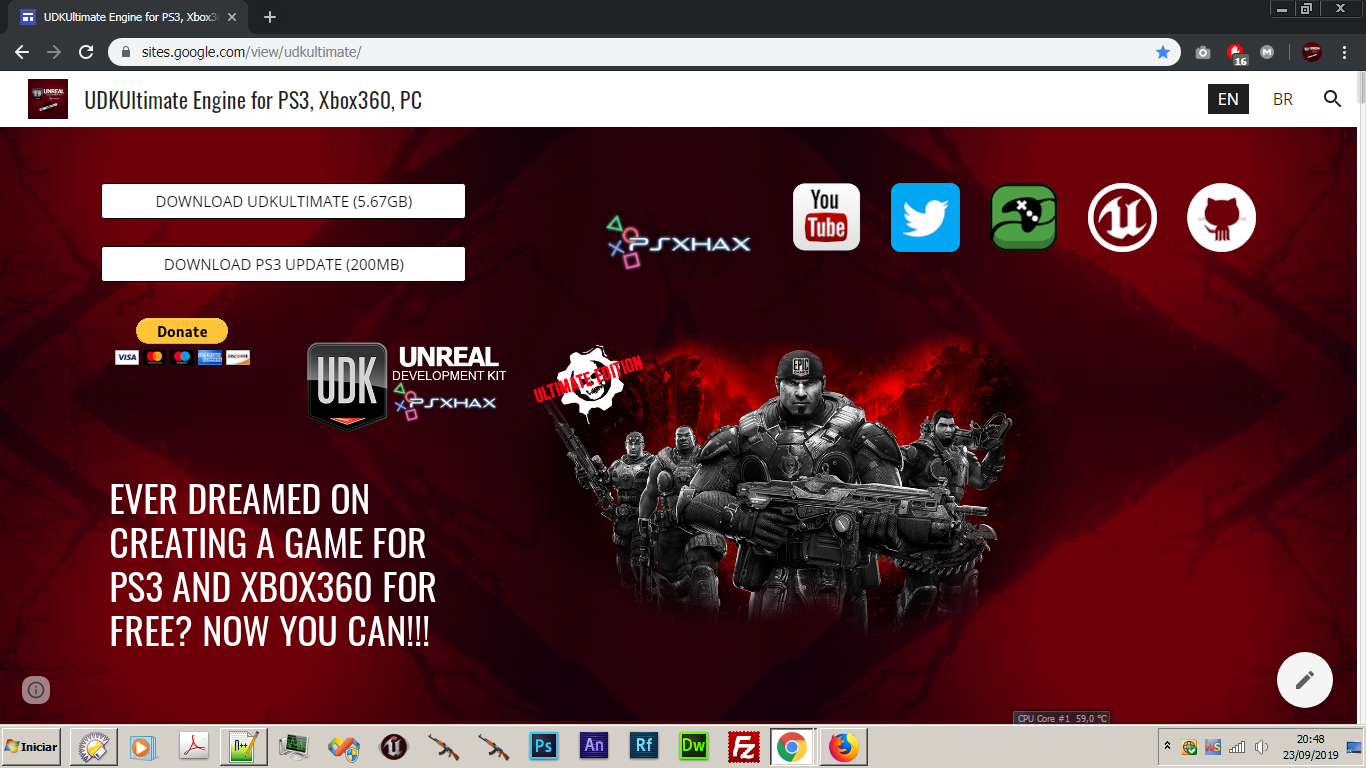Click the Rf taskbar icon

tap(644, 746)
